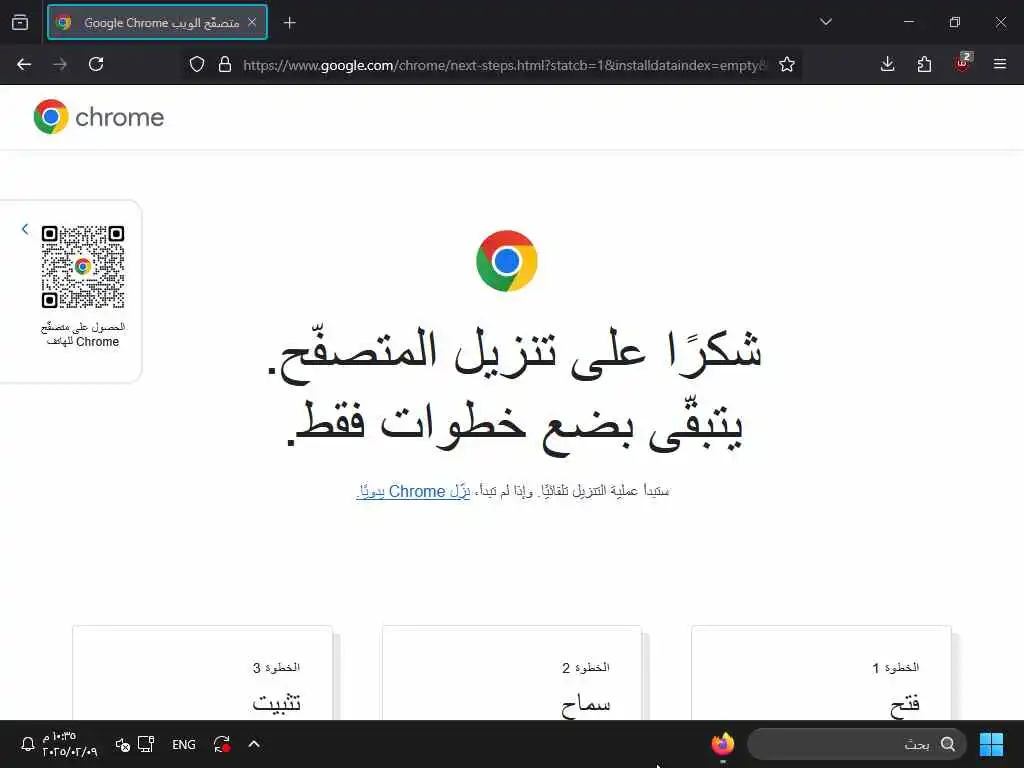Open the extensions puzzle menu
Screen dimensions: 1024x768
click(x=924, y=64)
